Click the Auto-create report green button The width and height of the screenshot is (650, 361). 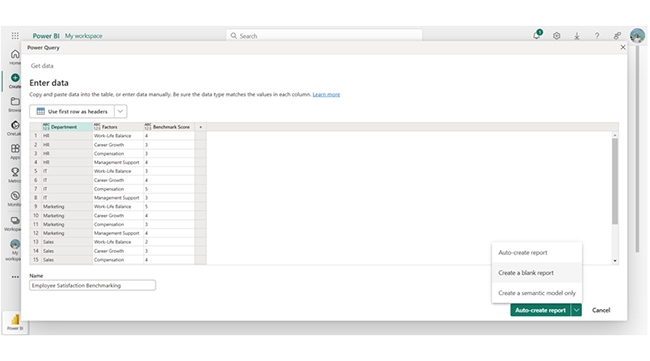(540, 310)
